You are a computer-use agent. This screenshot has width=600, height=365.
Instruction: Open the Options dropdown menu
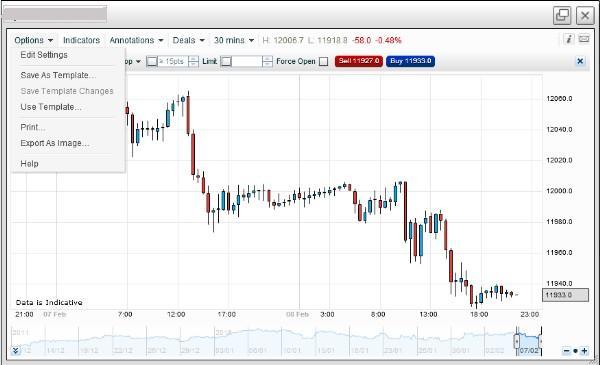[x=33, y=40]
